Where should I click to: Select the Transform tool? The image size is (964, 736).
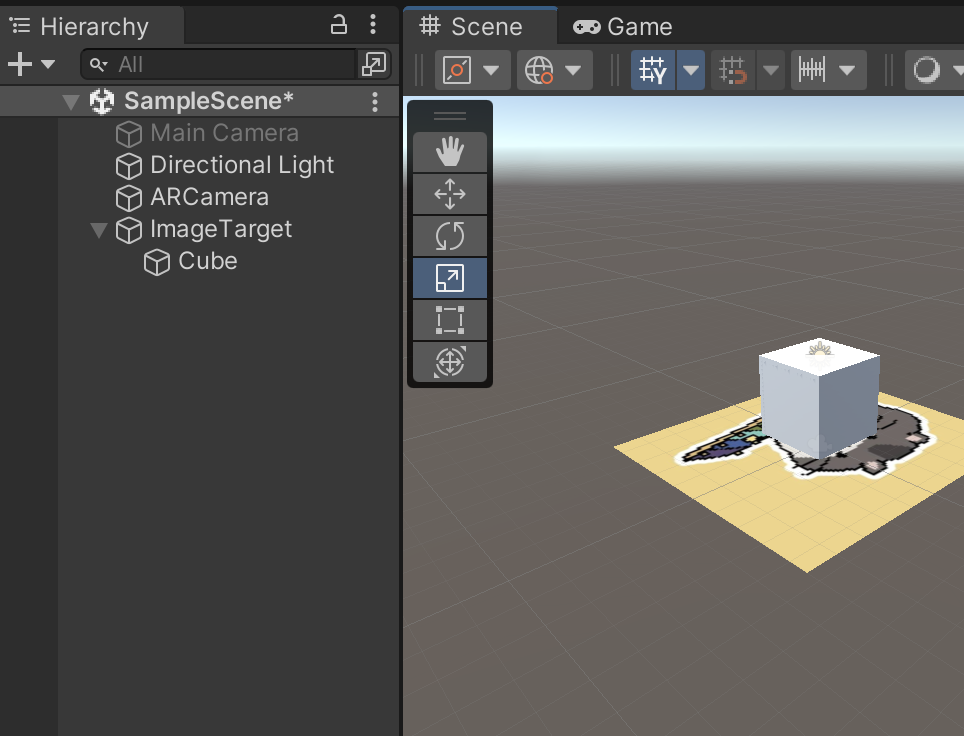[x=449, y=362]
